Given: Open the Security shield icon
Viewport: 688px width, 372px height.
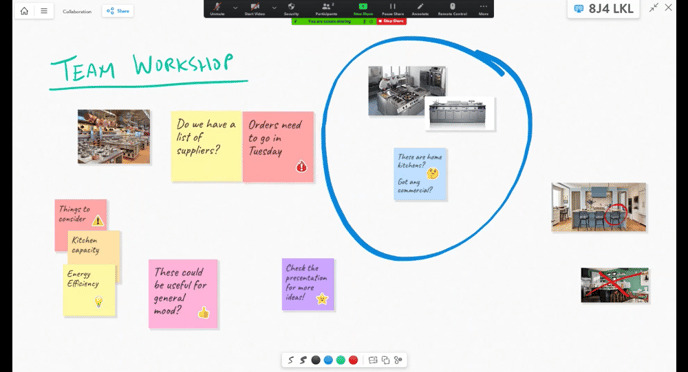Looking at the screenshot, I should click(291, 8).
